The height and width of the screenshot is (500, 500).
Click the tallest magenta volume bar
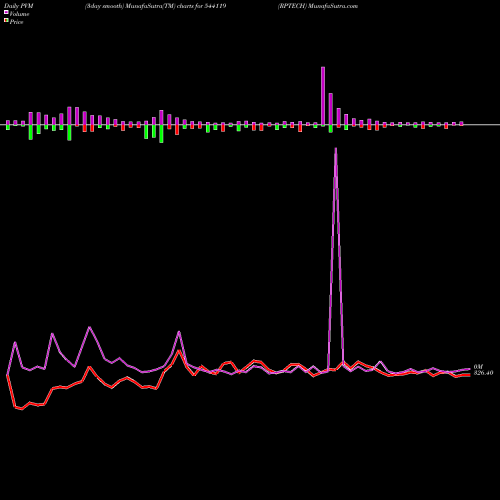(x=323, y=96)
